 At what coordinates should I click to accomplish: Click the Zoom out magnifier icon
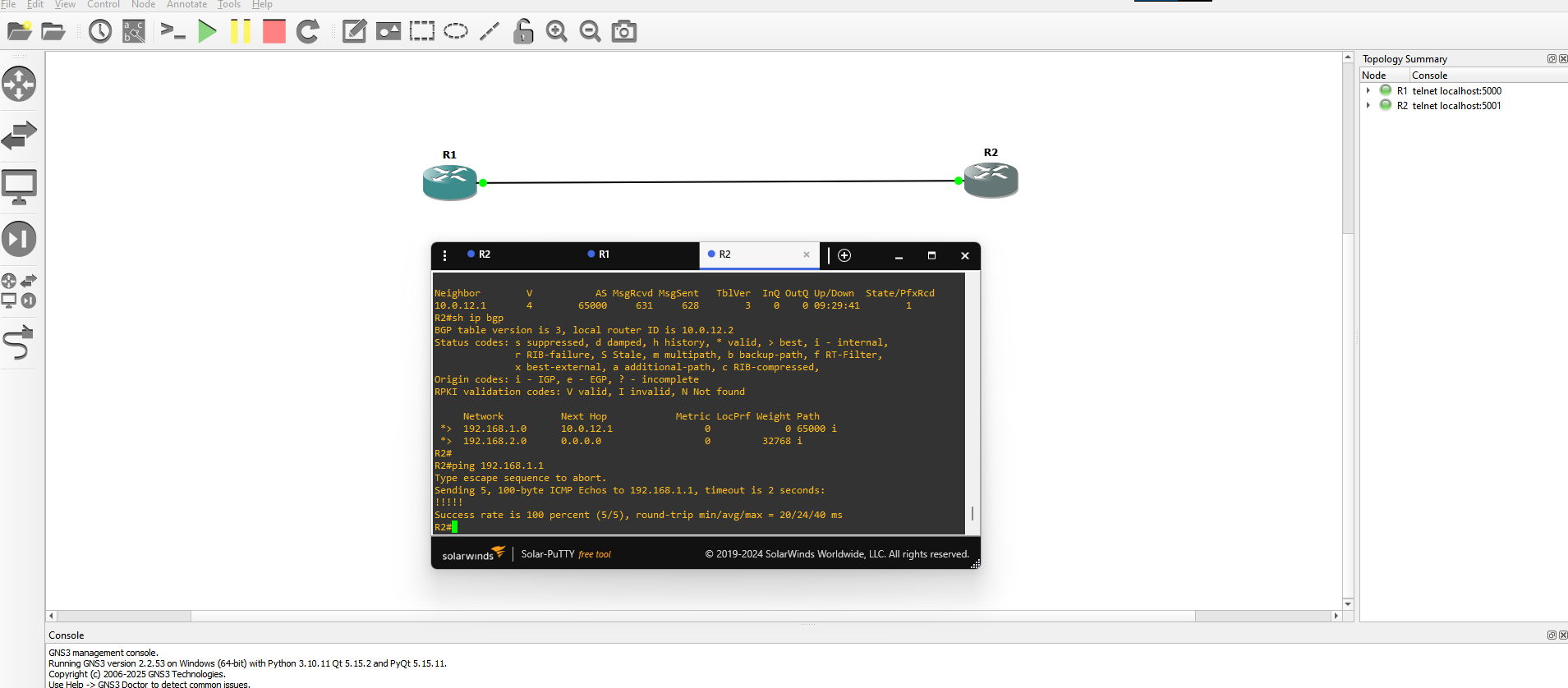[591, 31]
